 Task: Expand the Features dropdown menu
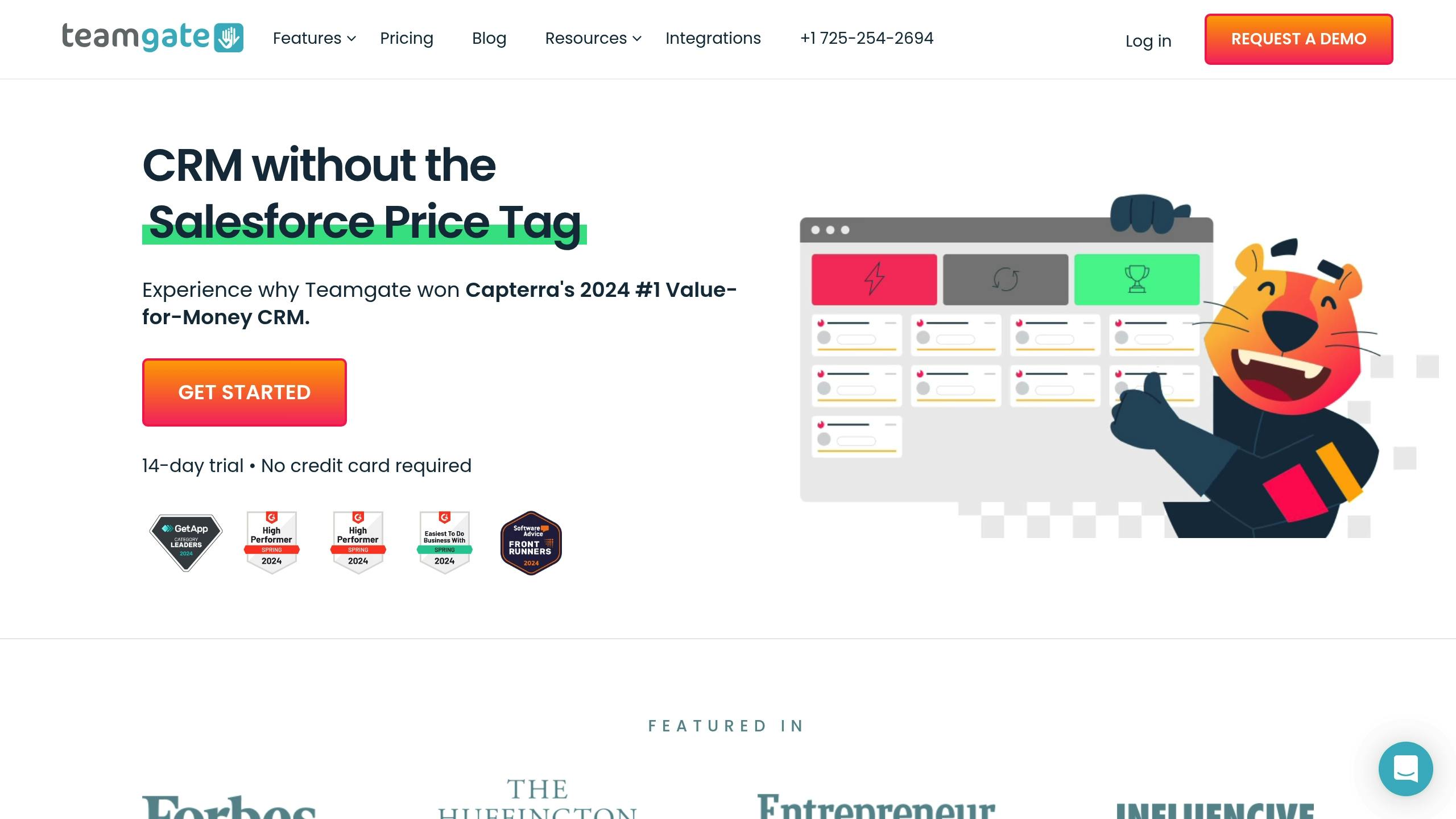point(314,38)
